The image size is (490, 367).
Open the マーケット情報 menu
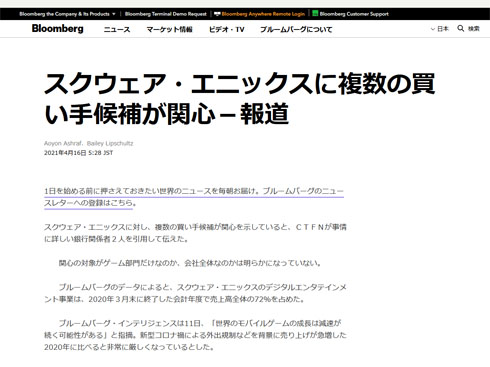[x=169, y=30]
